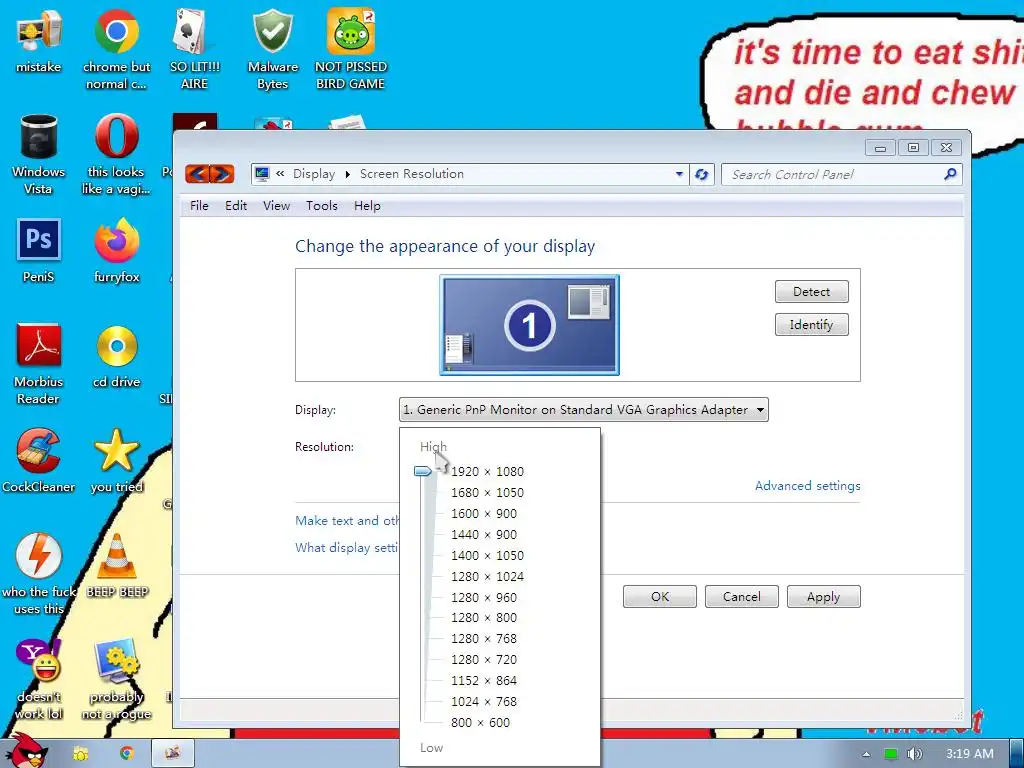
Task: Open the Edit menu
Action: [x=236, y=206]
